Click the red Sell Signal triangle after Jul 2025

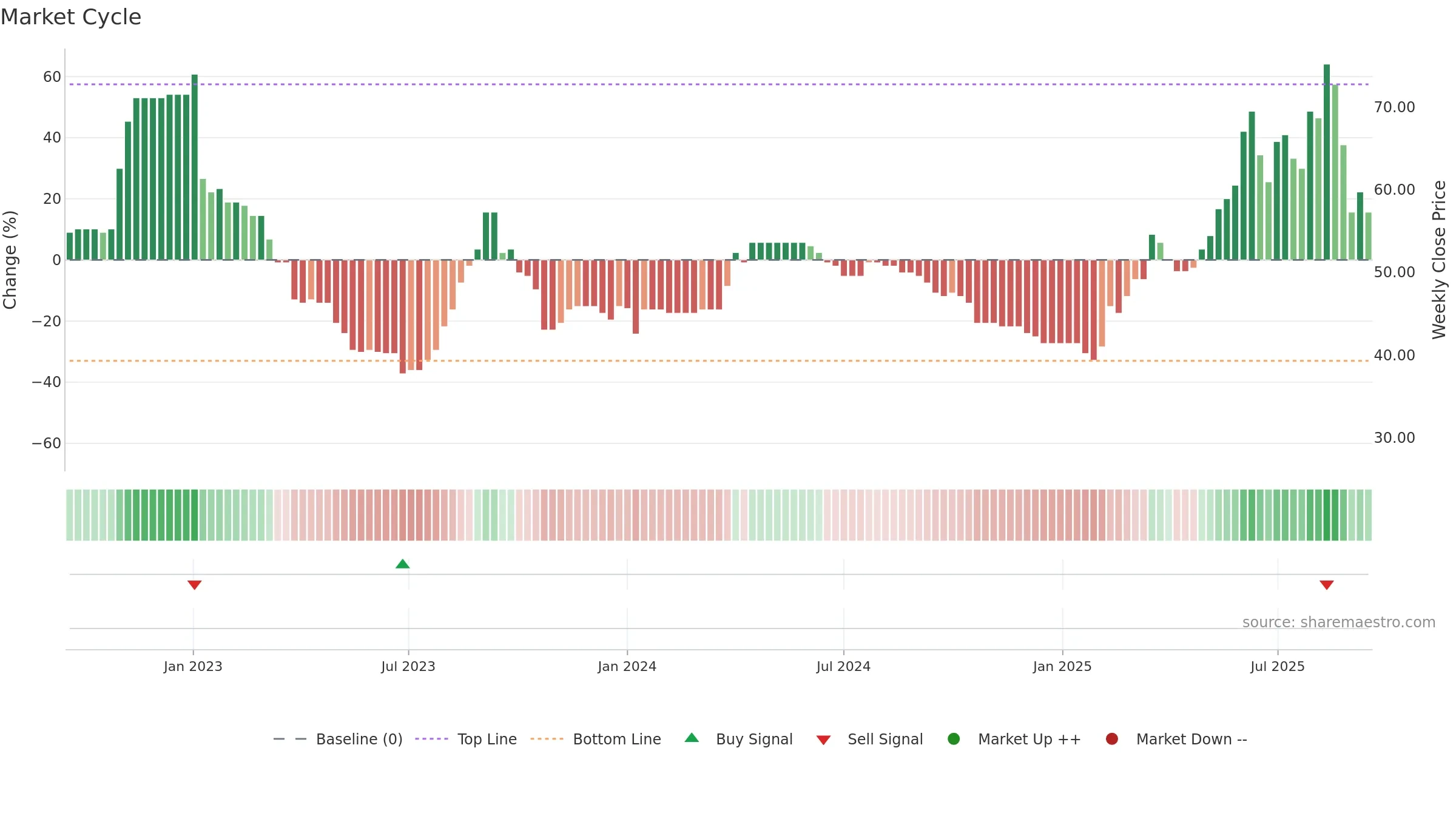(1326, 585)
